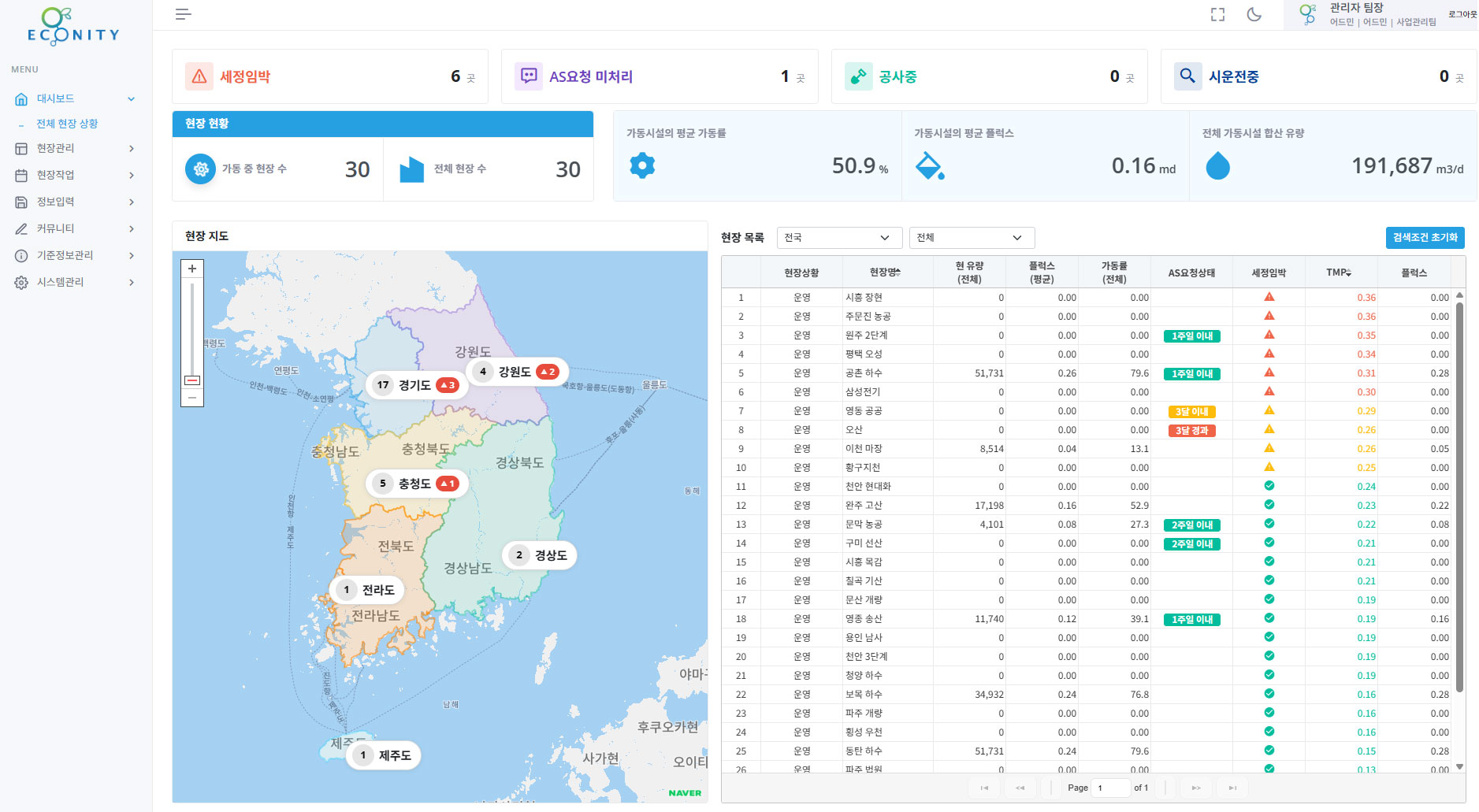Click the zoom-out minus button on map
Screen dimensions: 1479x812
[x=192, y=398]
